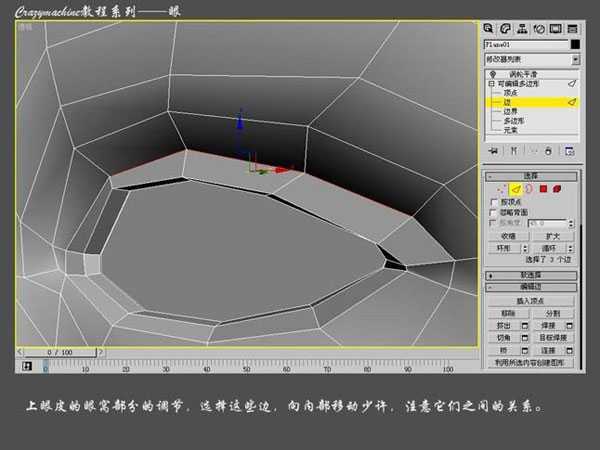
Task: Collapse the 选择 rollout header
Action: (x=531, y=176)
